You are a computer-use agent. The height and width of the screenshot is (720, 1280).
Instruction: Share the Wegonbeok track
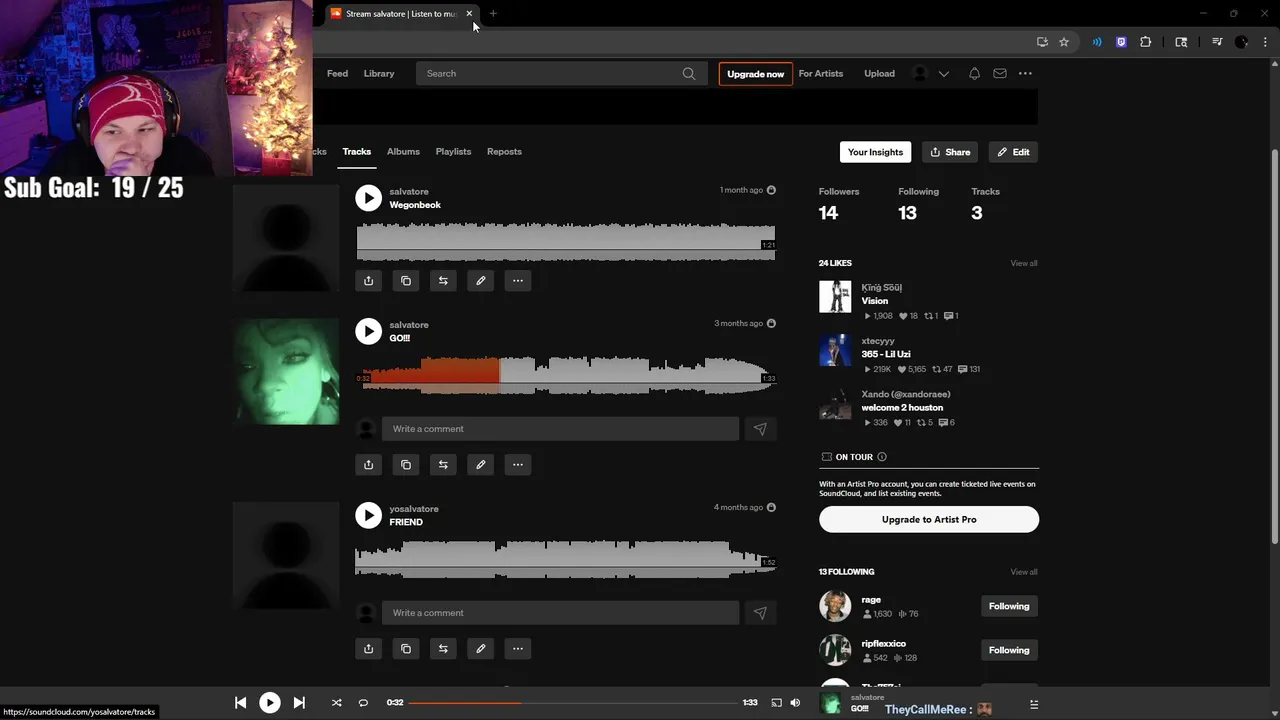[369, 281]
